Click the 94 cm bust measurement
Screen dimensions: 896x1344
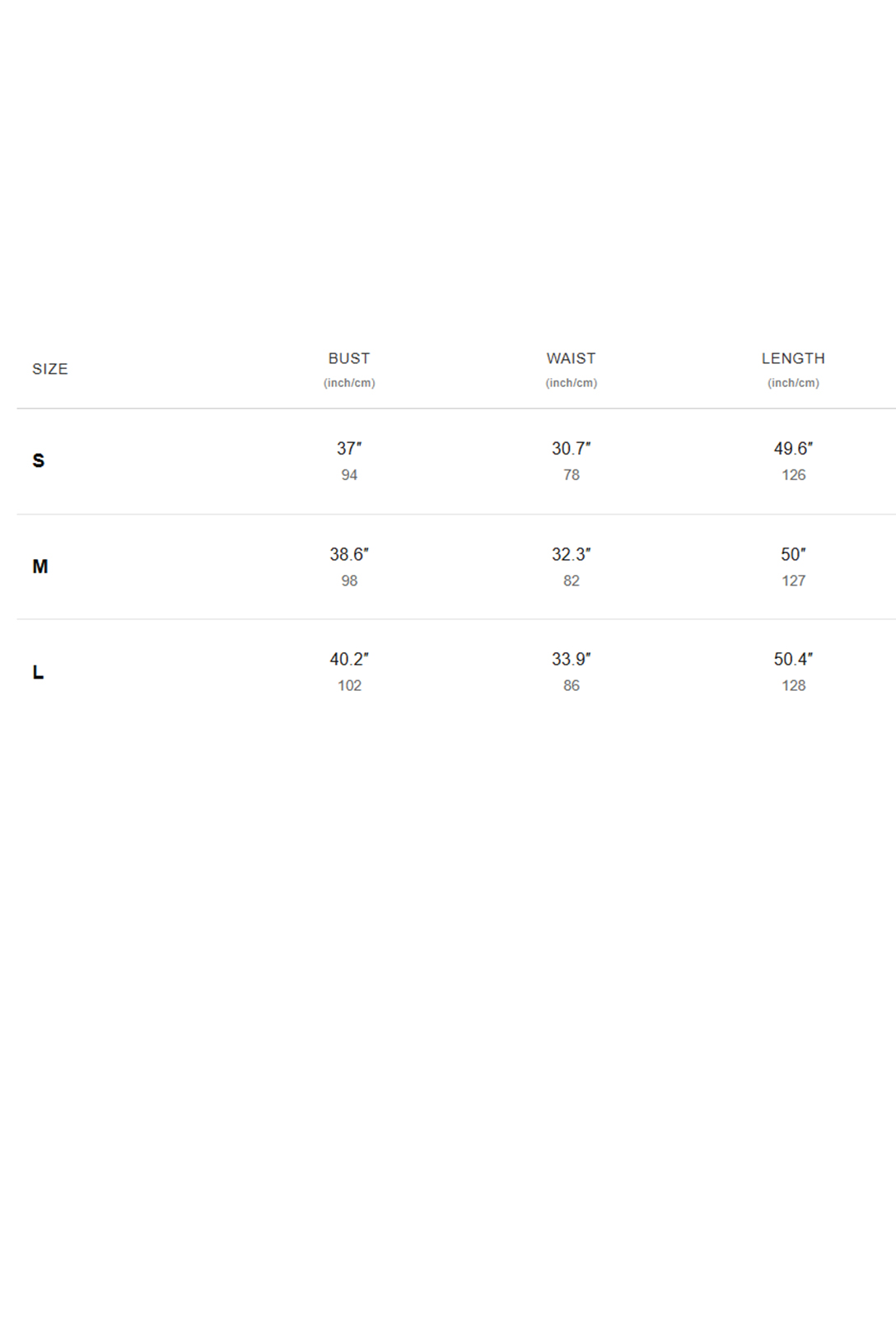click(349, 475)
